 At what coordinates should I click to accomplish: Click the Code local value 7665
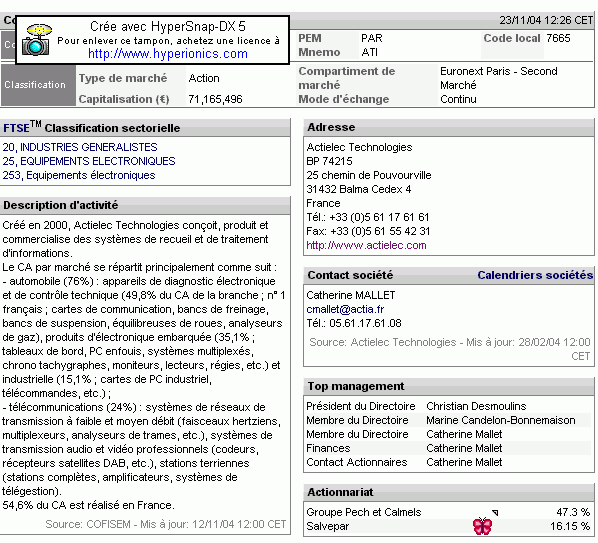[x=558, y=38]
